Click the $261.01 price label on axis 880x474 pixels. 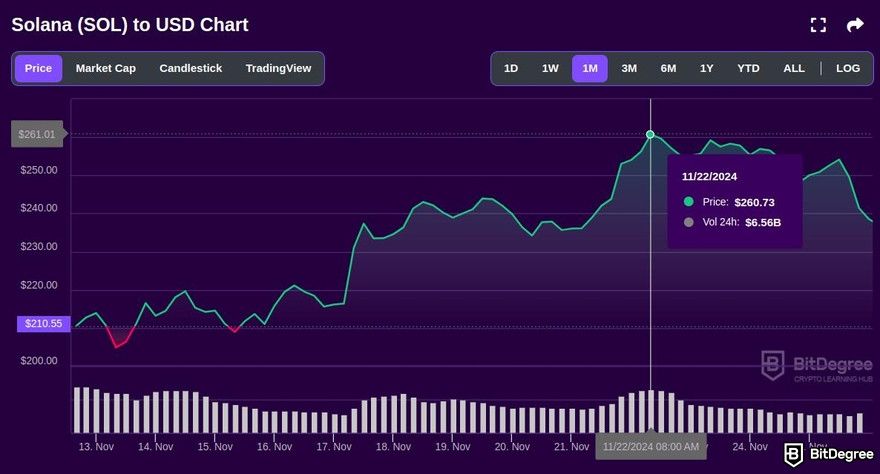[37, 134]
